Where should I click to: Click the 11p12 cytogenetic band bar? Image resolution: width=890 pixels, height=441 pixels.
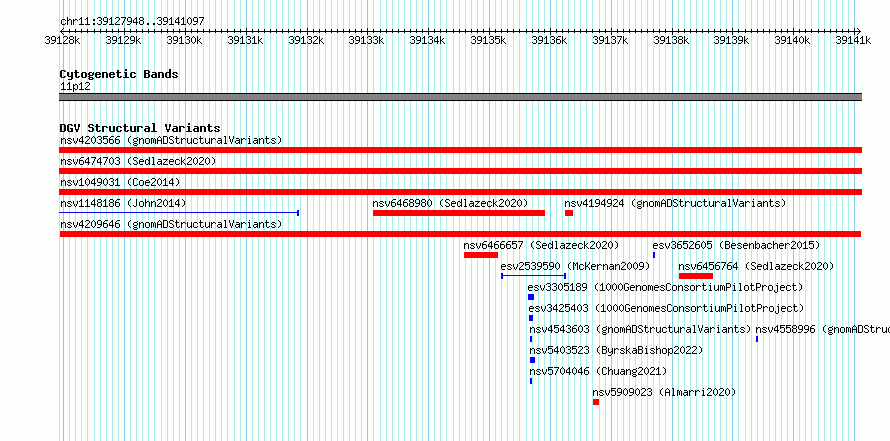point(461,97)
